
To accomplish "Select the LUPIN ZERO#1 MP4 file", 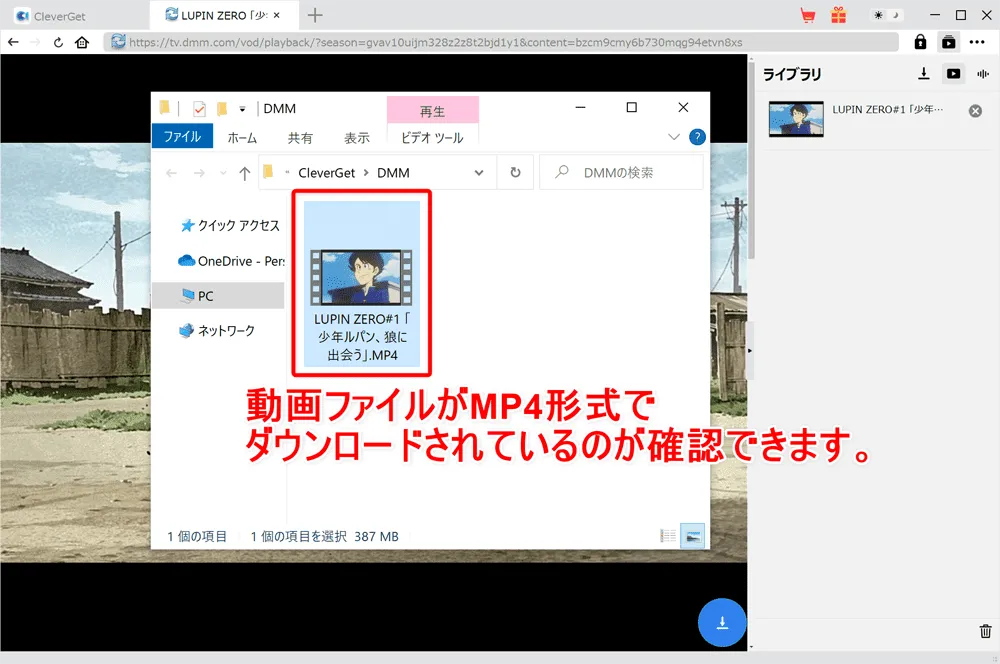I will point(362,283).
